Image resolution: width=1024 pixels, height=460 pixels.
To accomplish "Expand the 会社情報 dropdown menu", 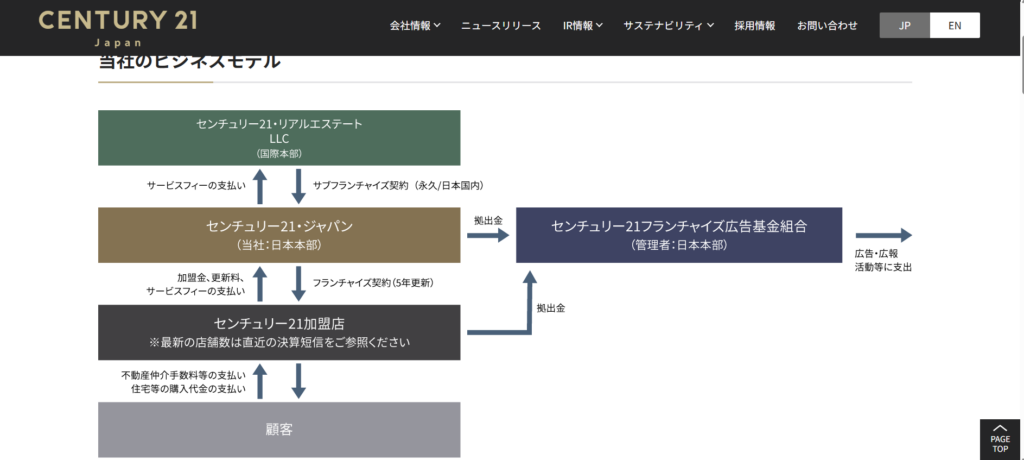I will coord(415,26).
